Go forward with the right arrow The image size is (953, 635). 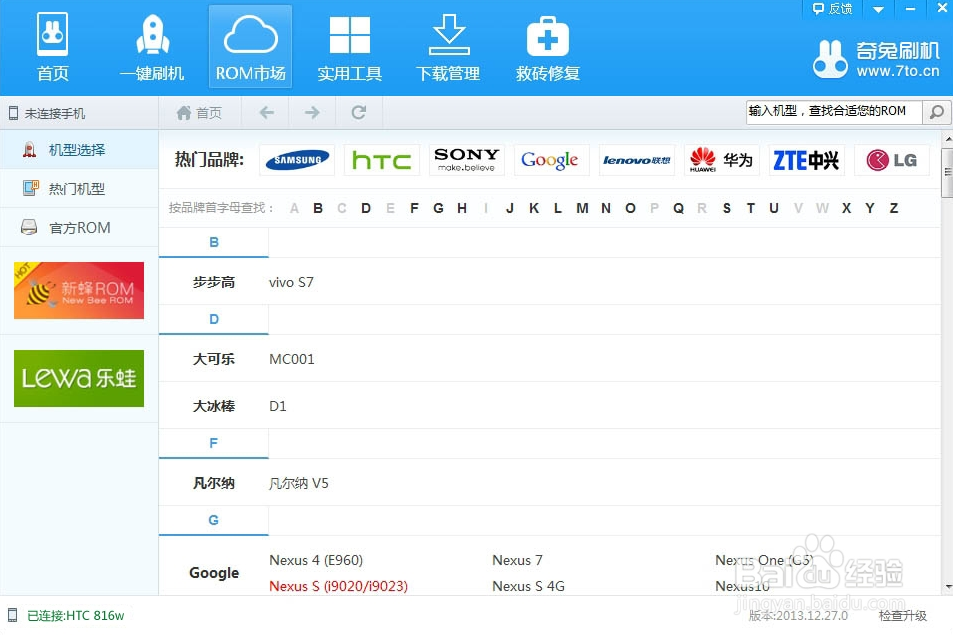pyautogui.click(x=312, y=112)
